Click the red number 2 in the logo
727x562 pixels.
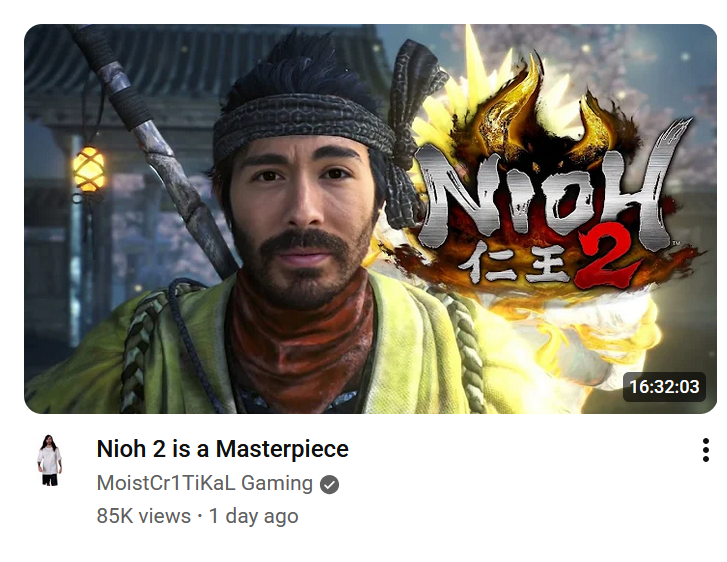tap(606, 260)
